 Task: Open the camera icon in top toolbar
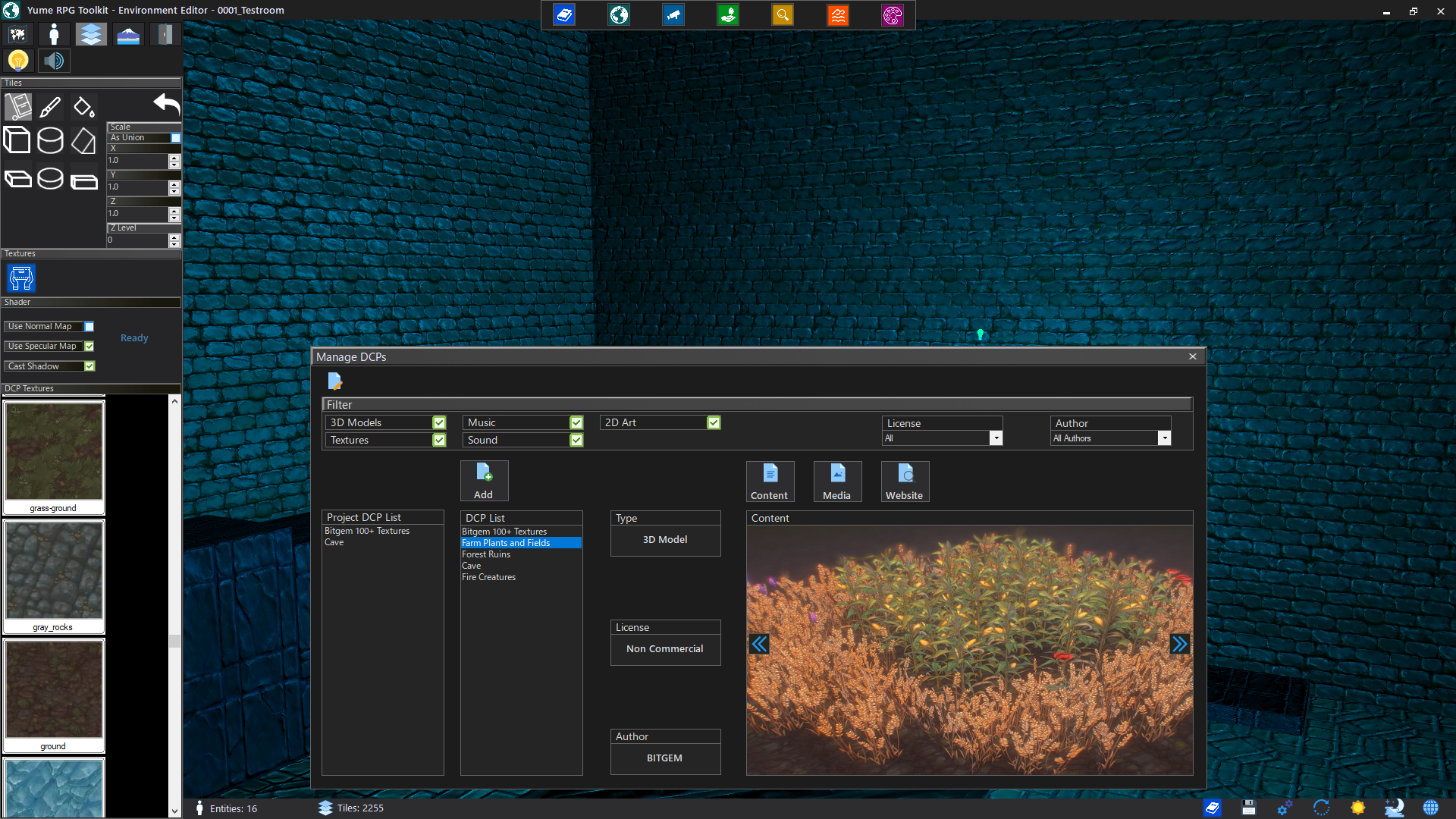pos(673,14)
